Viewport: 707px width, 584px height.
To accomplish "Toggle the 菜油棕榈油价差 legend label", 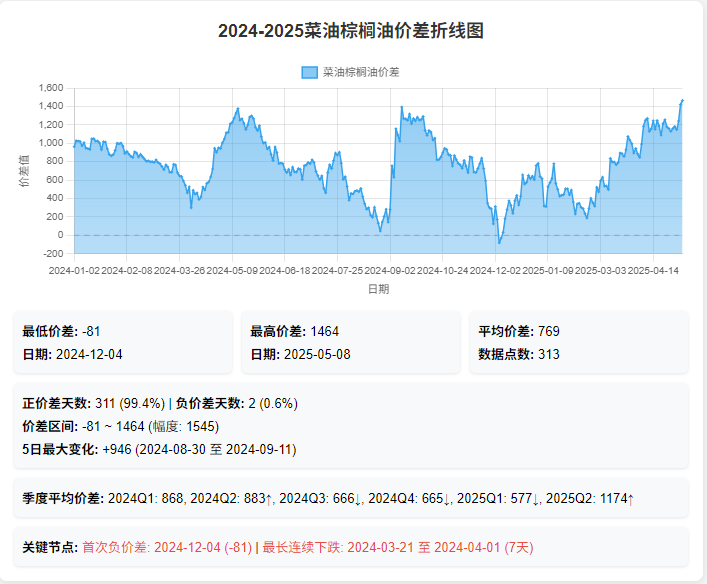I will point(360,72).
